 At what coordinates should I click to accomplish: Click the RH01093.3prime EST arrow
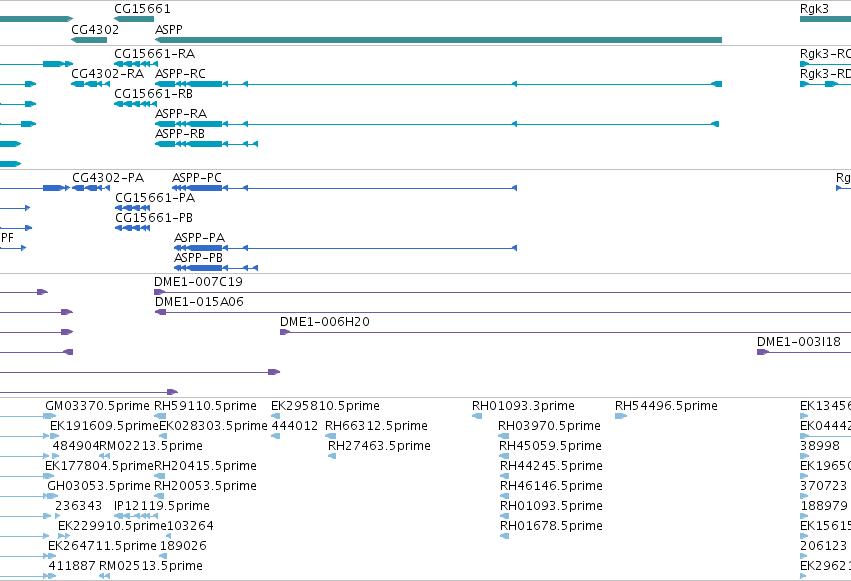(x=477, y=416)
